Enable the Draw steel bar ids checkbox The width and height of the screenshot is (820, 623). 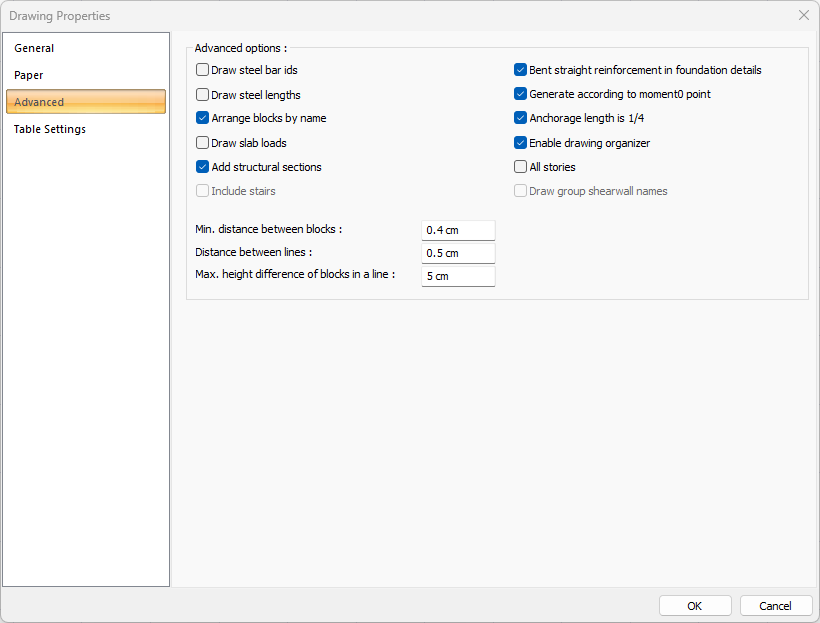203,70
